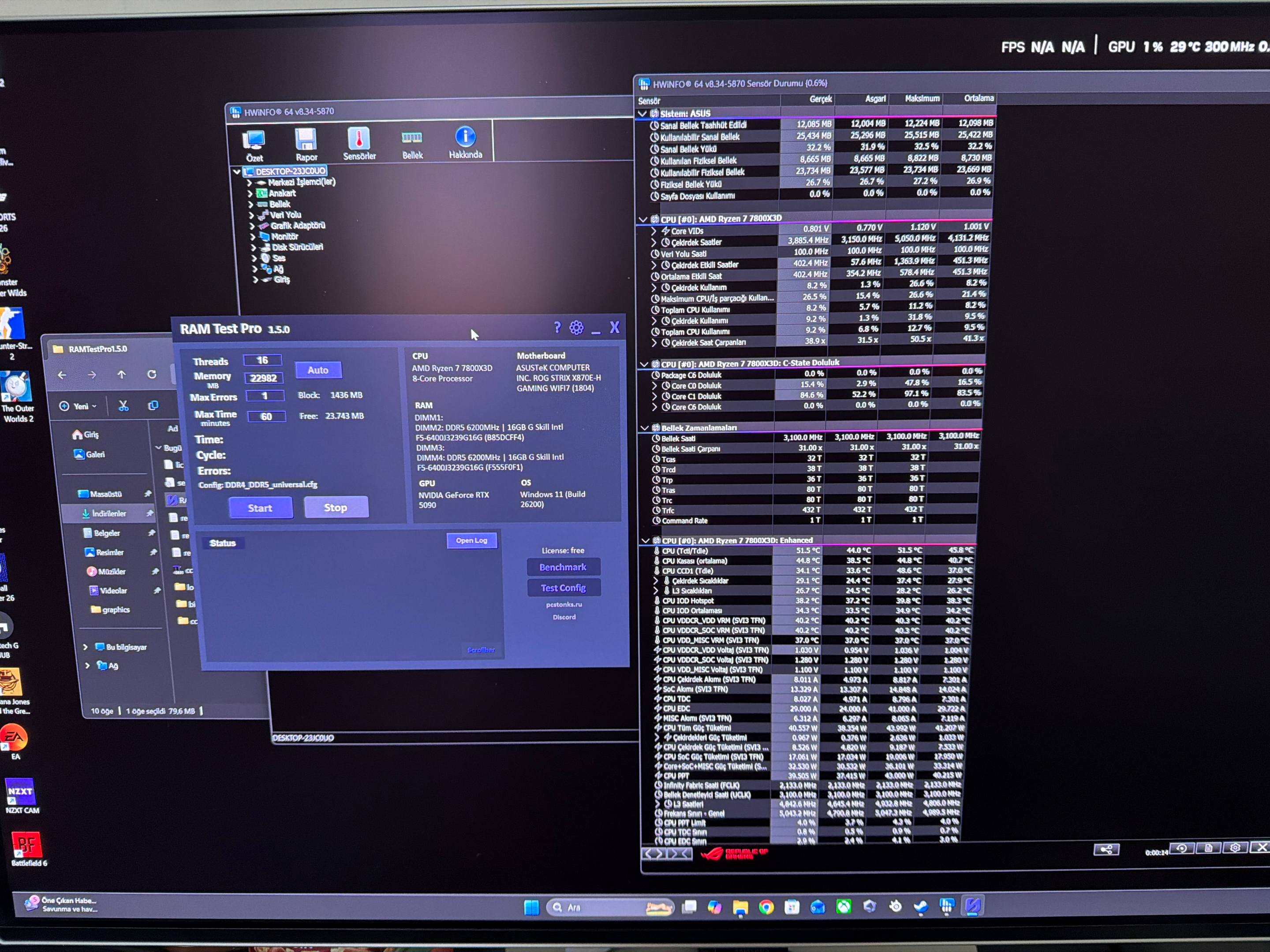The width and height of the screenshot is (1270, 952).
Task: Expand Merkezi İşlemci(ler) tree node
Action: point(249,182)
